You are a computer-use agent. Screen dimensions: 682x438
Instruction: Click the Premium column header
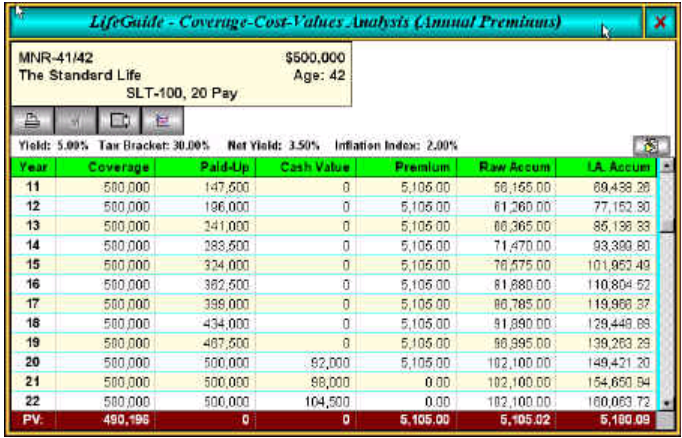pos(406,167)
